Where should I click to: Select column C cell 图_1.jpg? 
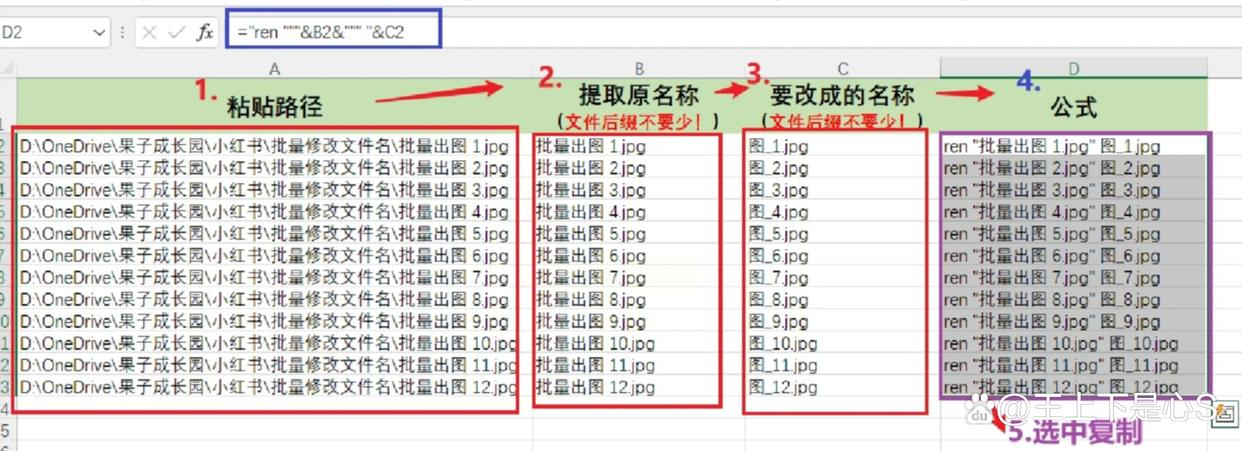842,146
